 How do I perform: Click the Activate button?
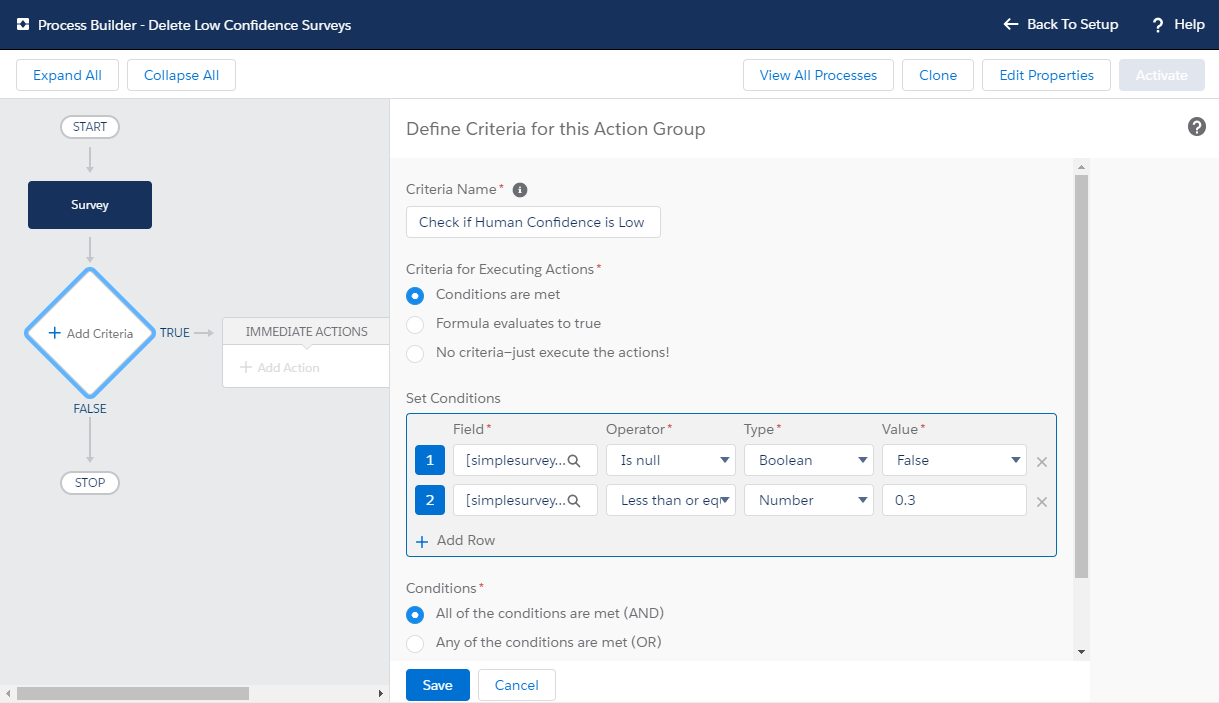click(1162, 75)
